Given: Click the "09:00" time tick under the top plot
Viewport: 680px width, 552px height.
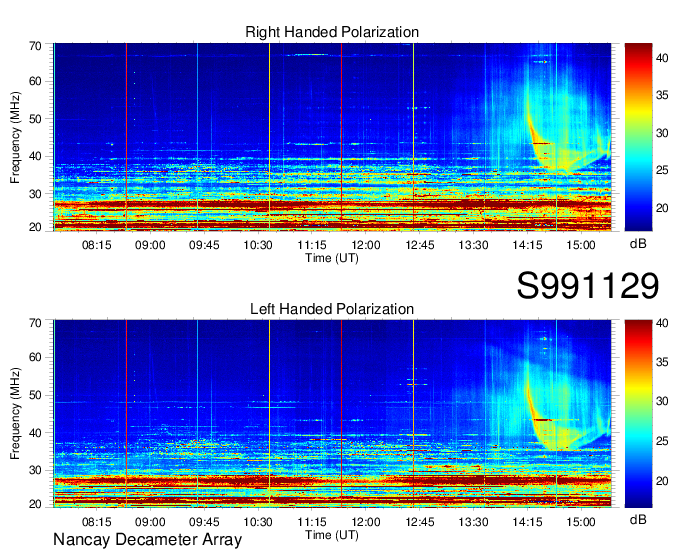Looking at the screenshot, I should (150, 245).
